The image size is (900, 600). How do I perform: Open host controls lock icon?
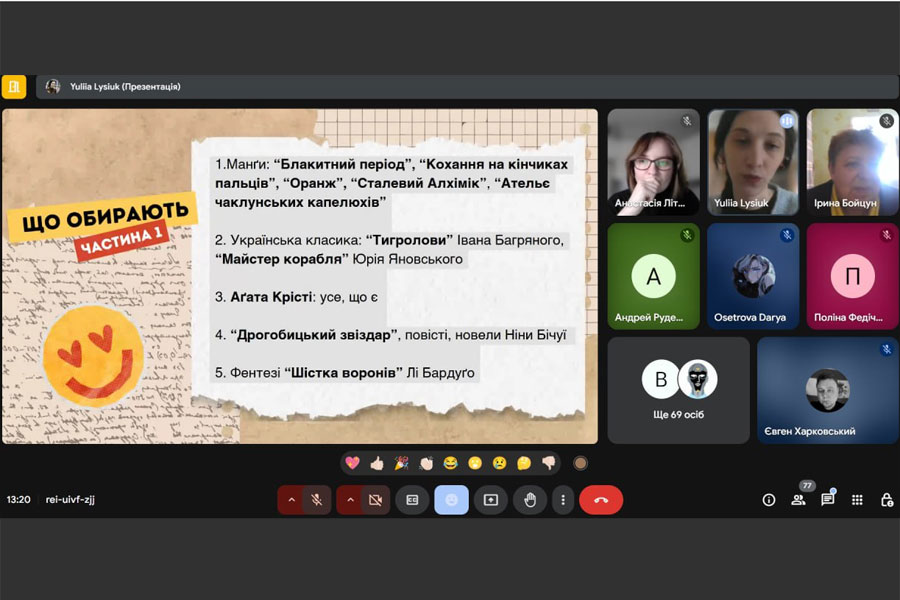tap(887, 500)
